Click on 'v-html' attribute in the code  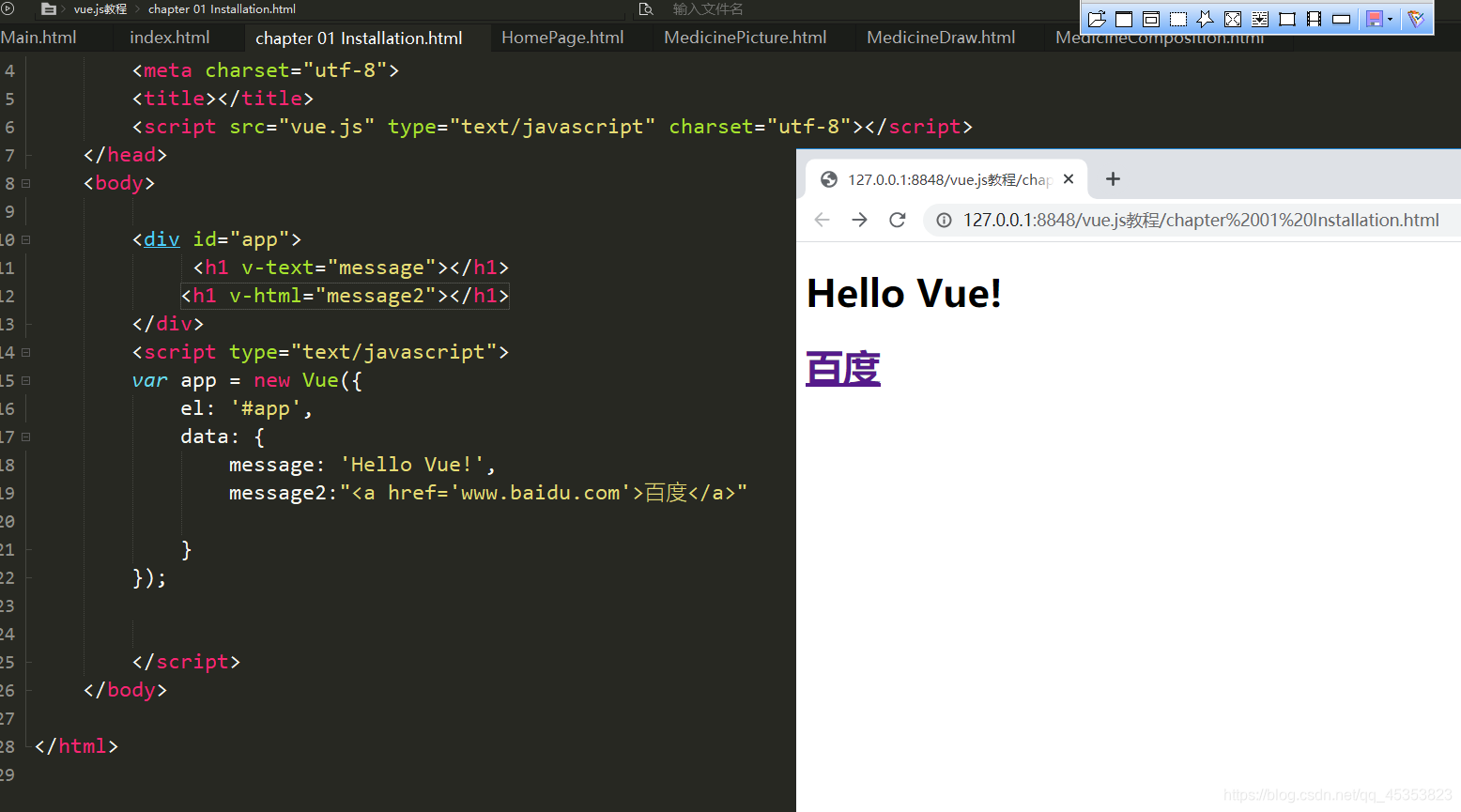[x=265, y=296]
